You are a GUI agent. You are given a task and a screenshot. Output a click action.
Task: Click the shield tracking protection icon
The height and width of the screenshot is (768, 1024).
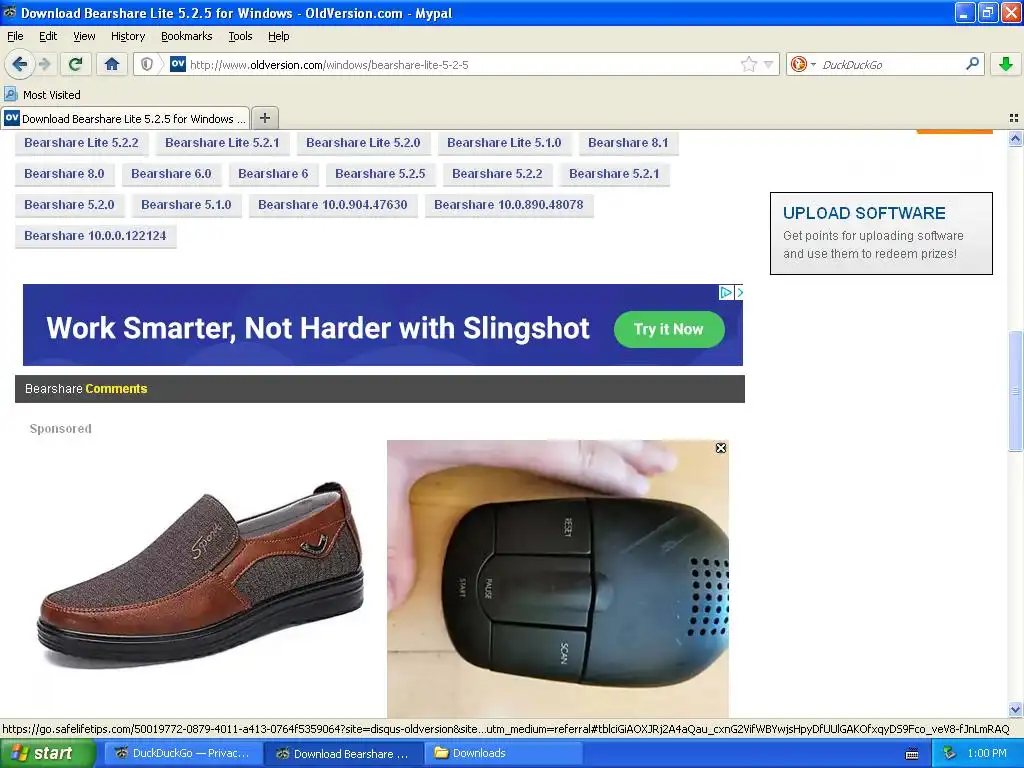tap(147, 64)
